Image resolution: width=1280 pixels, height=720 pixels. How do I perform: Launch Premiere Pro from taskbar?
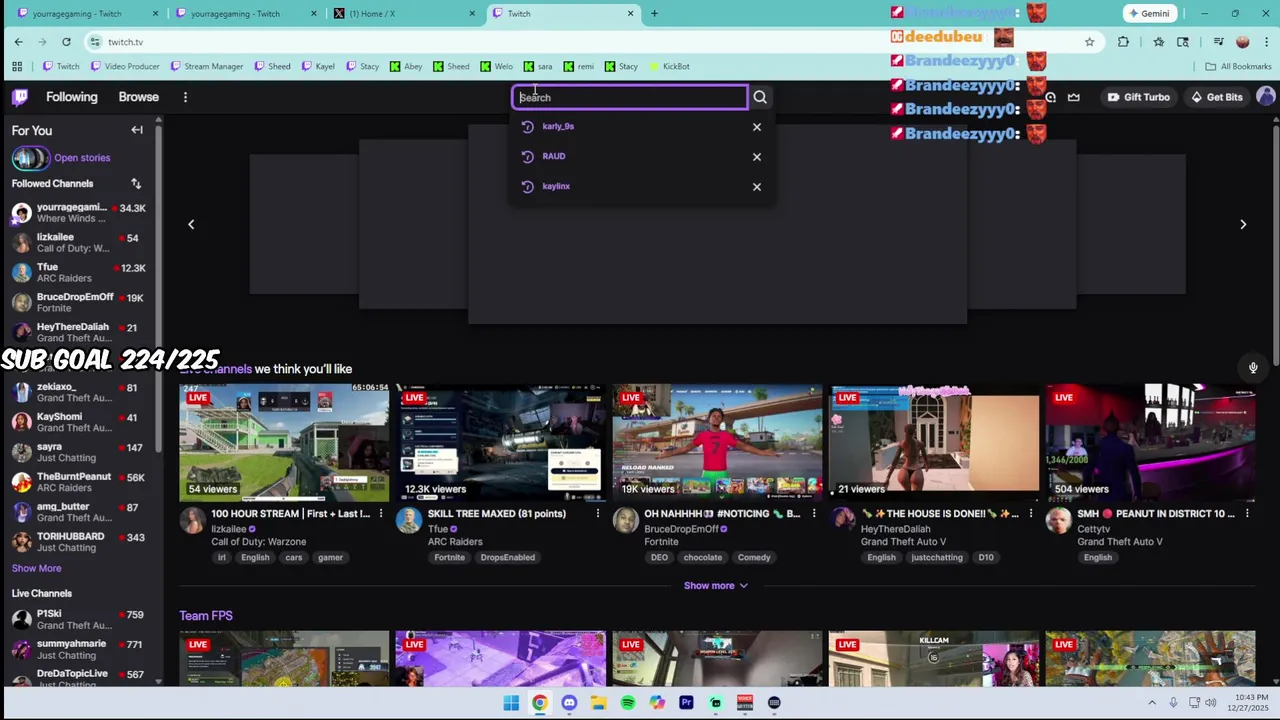point(686,703)
